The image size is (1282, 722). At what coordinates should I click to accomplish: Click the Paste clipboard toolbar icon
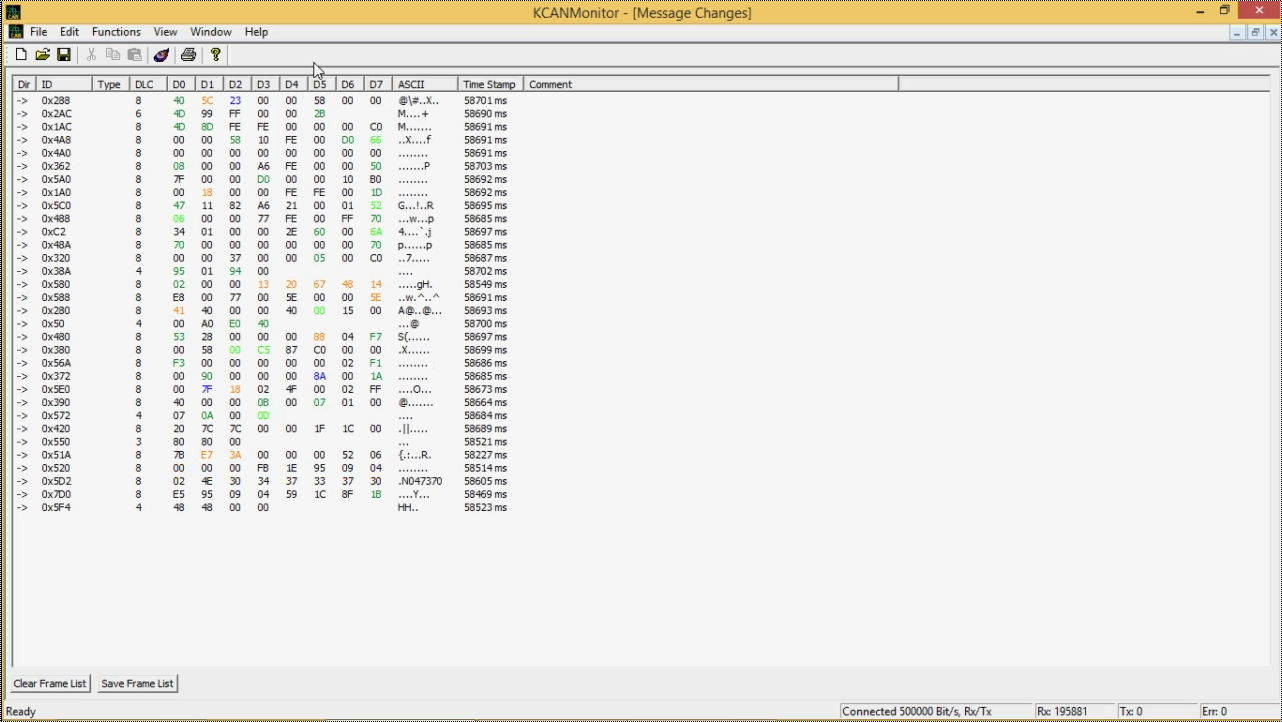134,55
